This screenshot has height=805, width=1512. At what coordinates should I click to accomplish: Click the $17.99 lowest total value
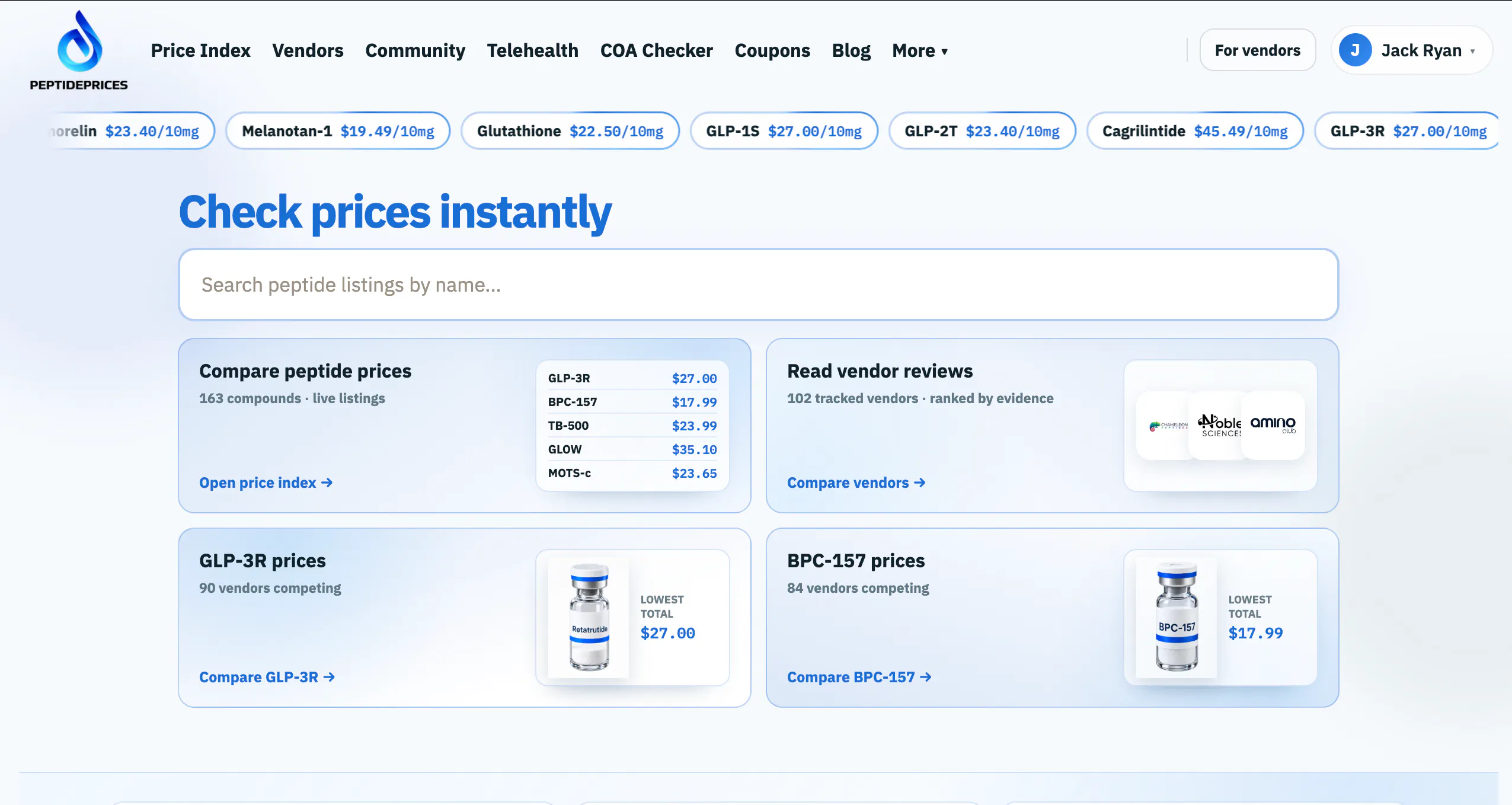click(x=1255, y=633)
